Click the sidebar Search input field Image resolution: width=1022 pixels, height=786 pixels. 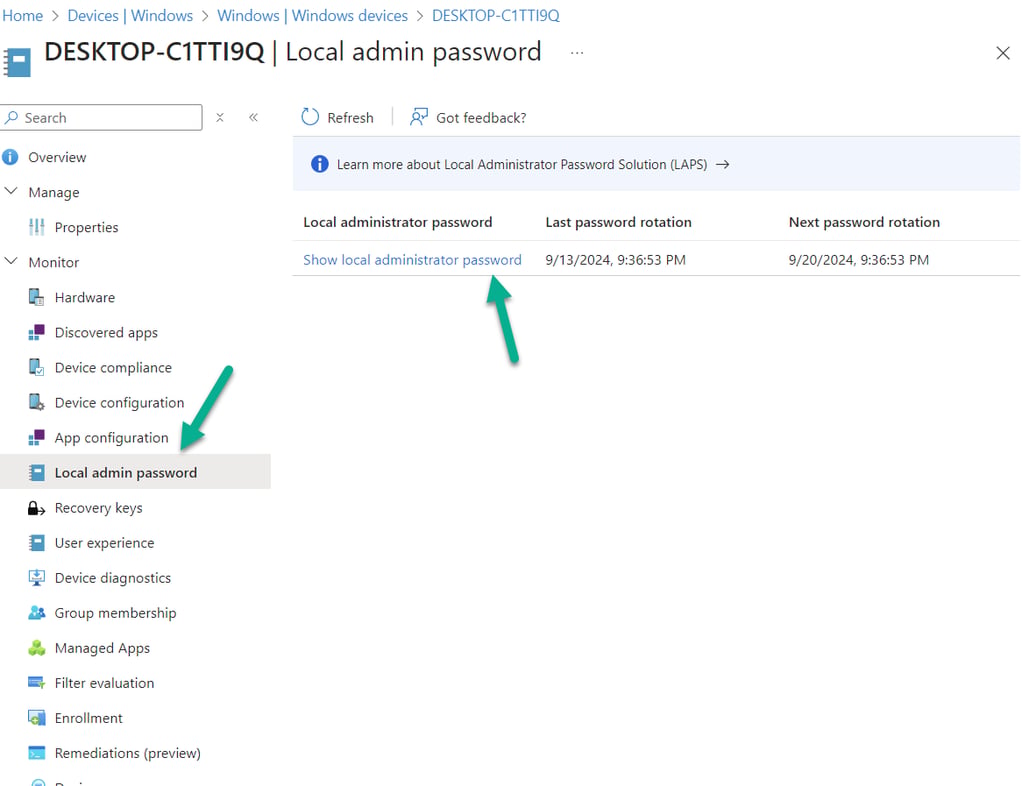101,117
